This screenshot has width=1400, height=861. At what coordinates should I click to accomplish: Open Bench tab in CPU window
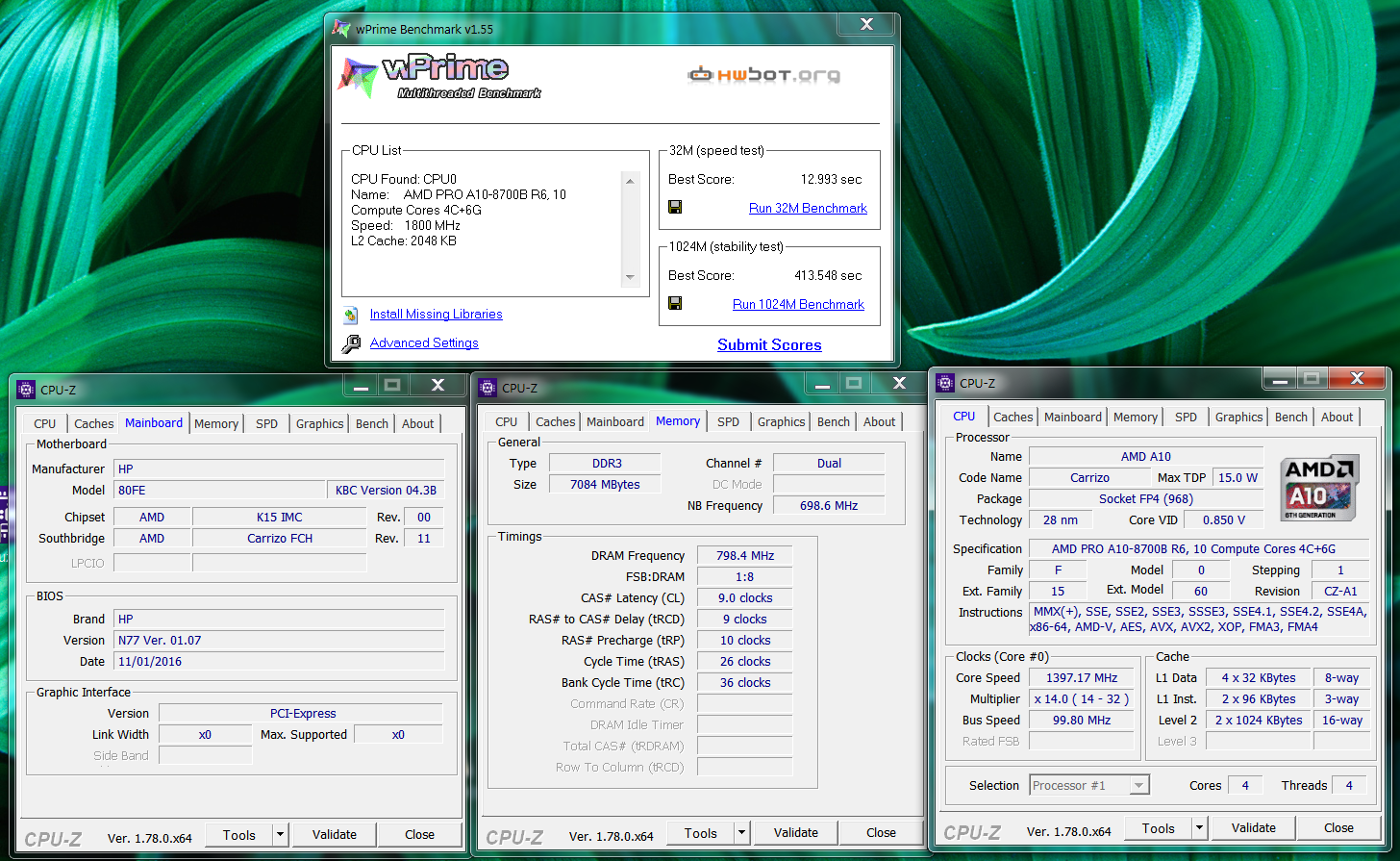1291,417
